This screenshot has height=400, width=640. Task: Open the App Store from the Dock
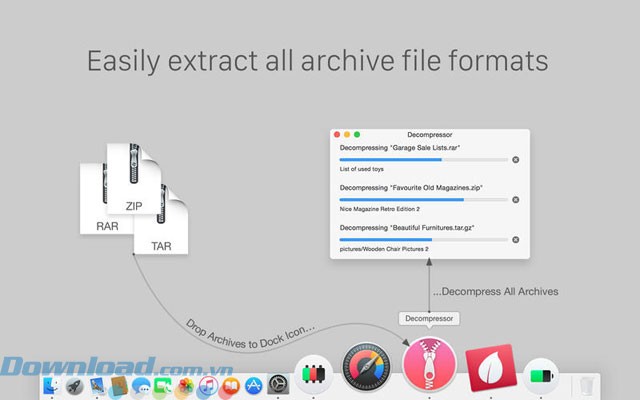pos(253,385)
